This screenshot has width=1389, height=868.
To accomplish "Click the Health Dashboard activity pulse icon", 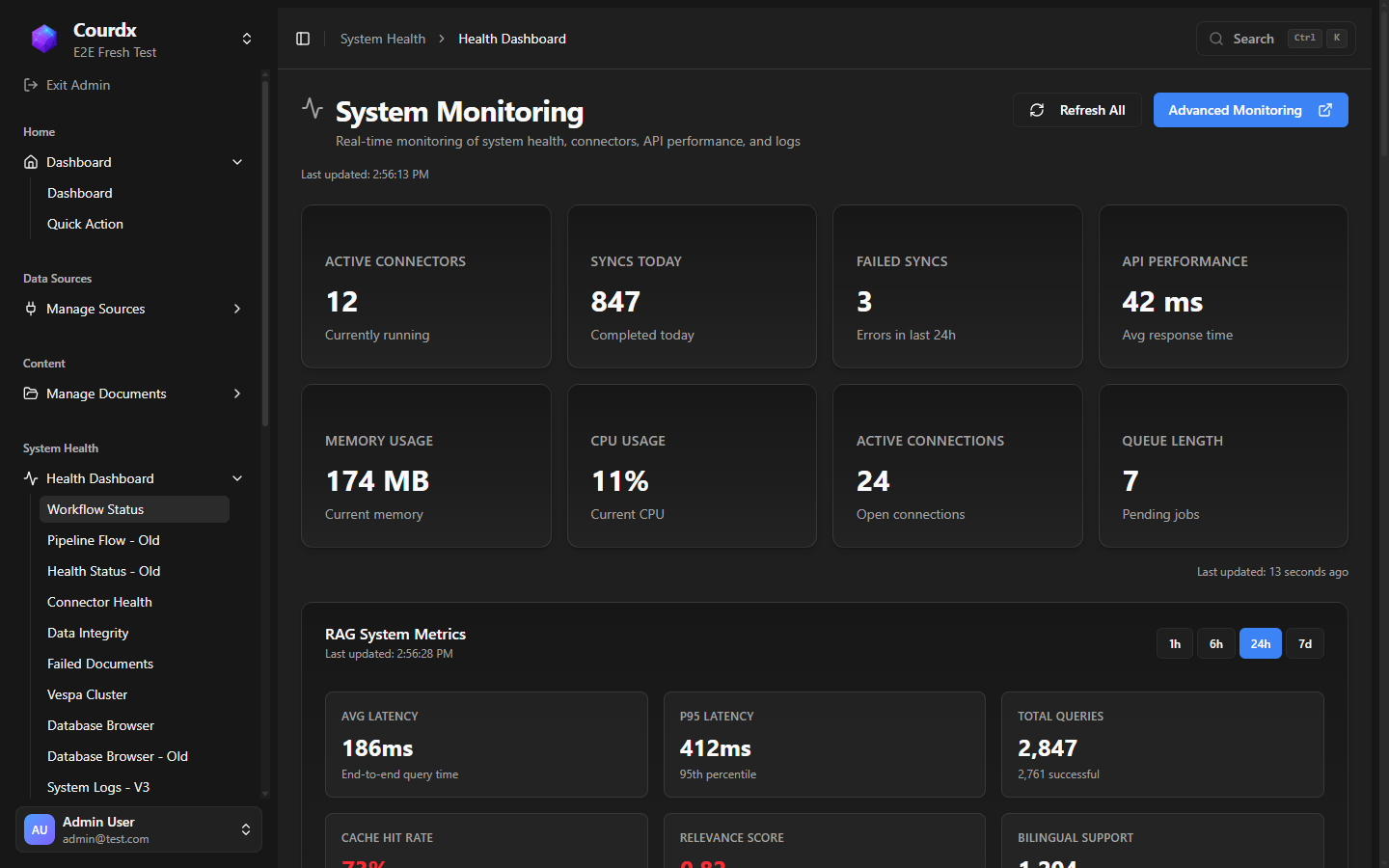I will click(x=29, y=478).
